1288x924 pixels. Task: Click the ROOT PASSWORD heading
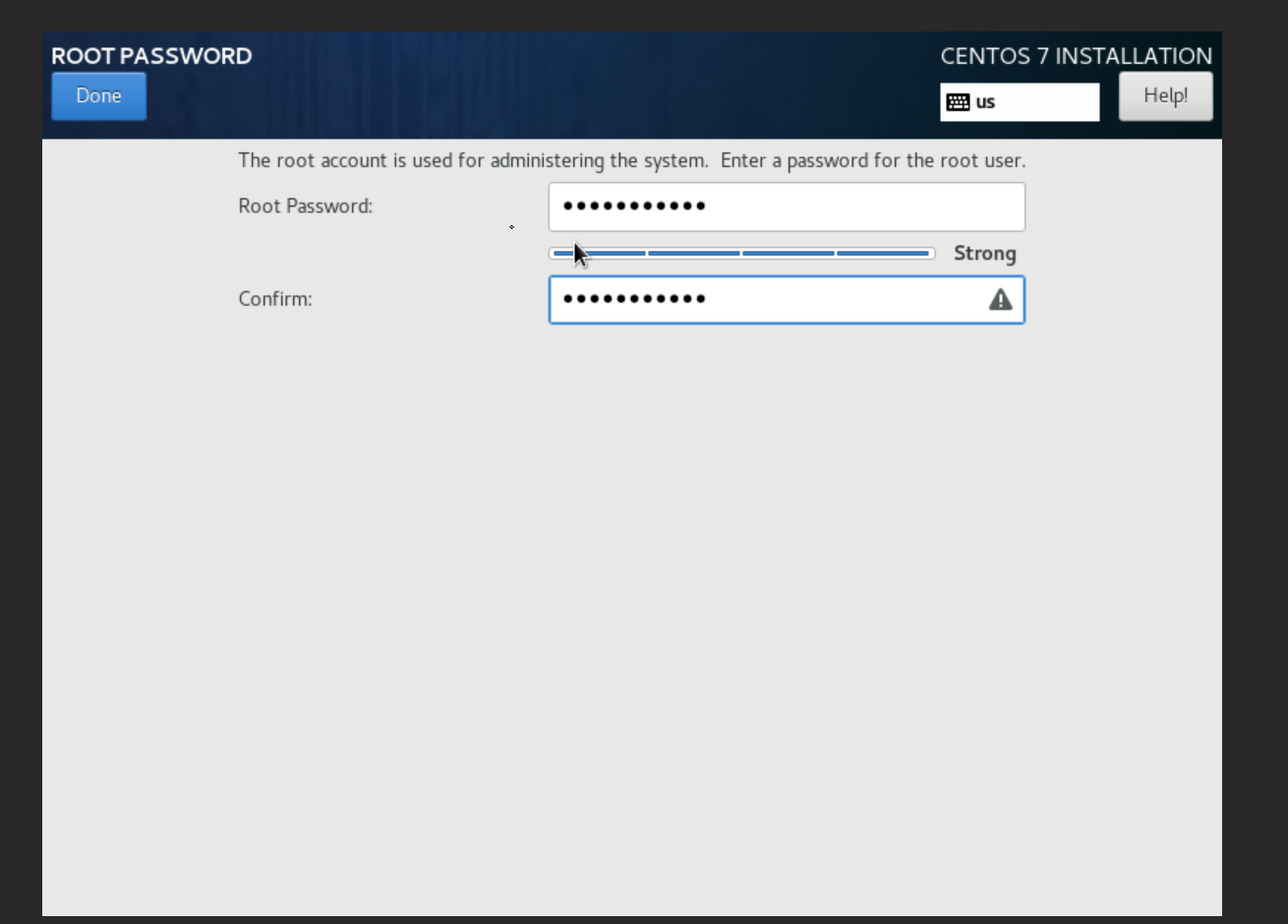151,56
